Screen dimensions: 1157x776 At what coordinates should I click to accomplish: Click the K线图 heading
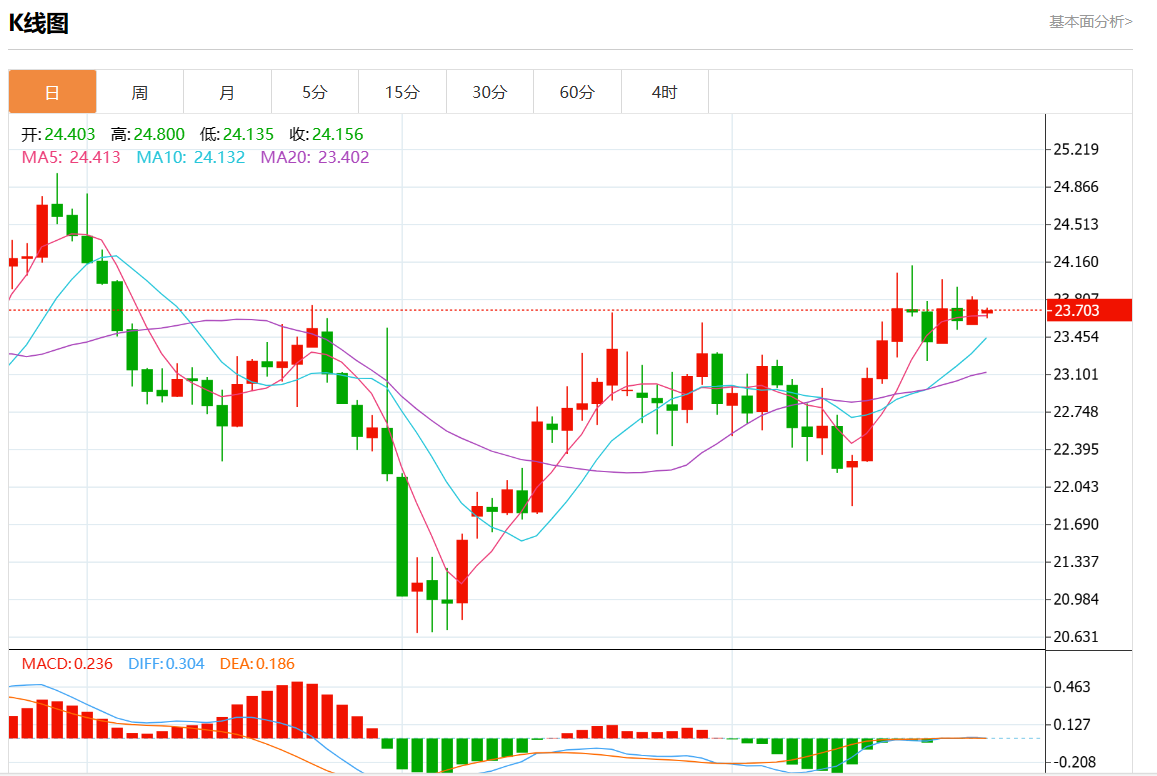point(38,24)
